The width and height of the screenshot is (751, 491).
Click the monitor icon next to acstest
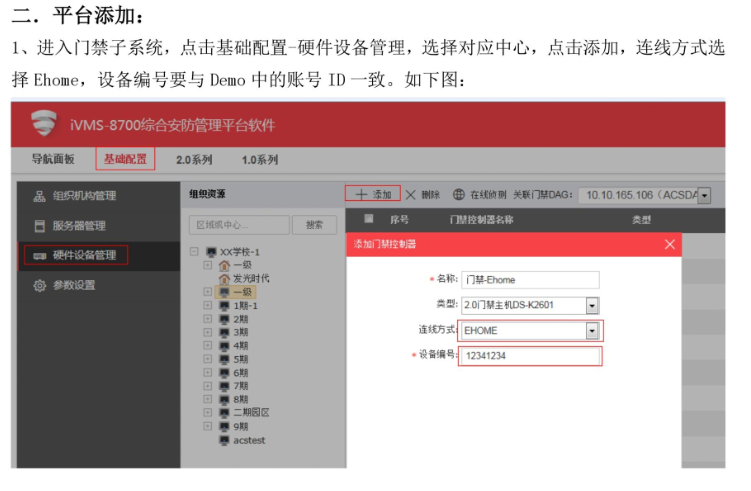(x=224, y=440)
